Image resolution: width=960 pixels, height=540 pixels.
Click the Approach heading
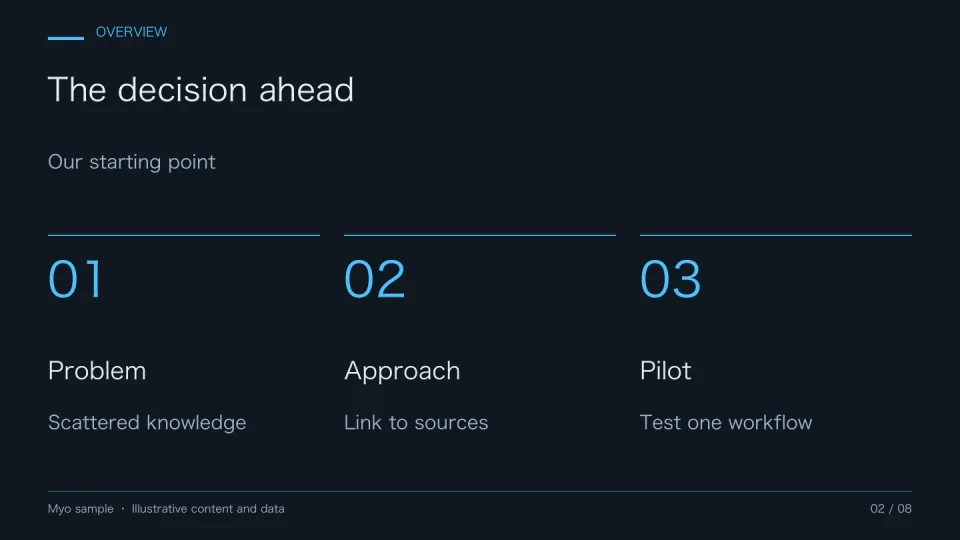(402, 371)
